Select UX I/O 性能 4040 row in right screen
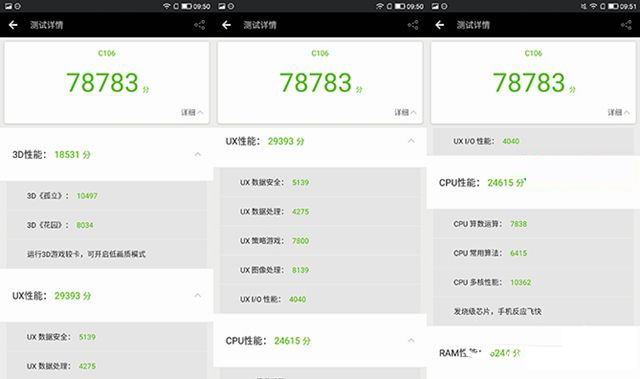 533,141
